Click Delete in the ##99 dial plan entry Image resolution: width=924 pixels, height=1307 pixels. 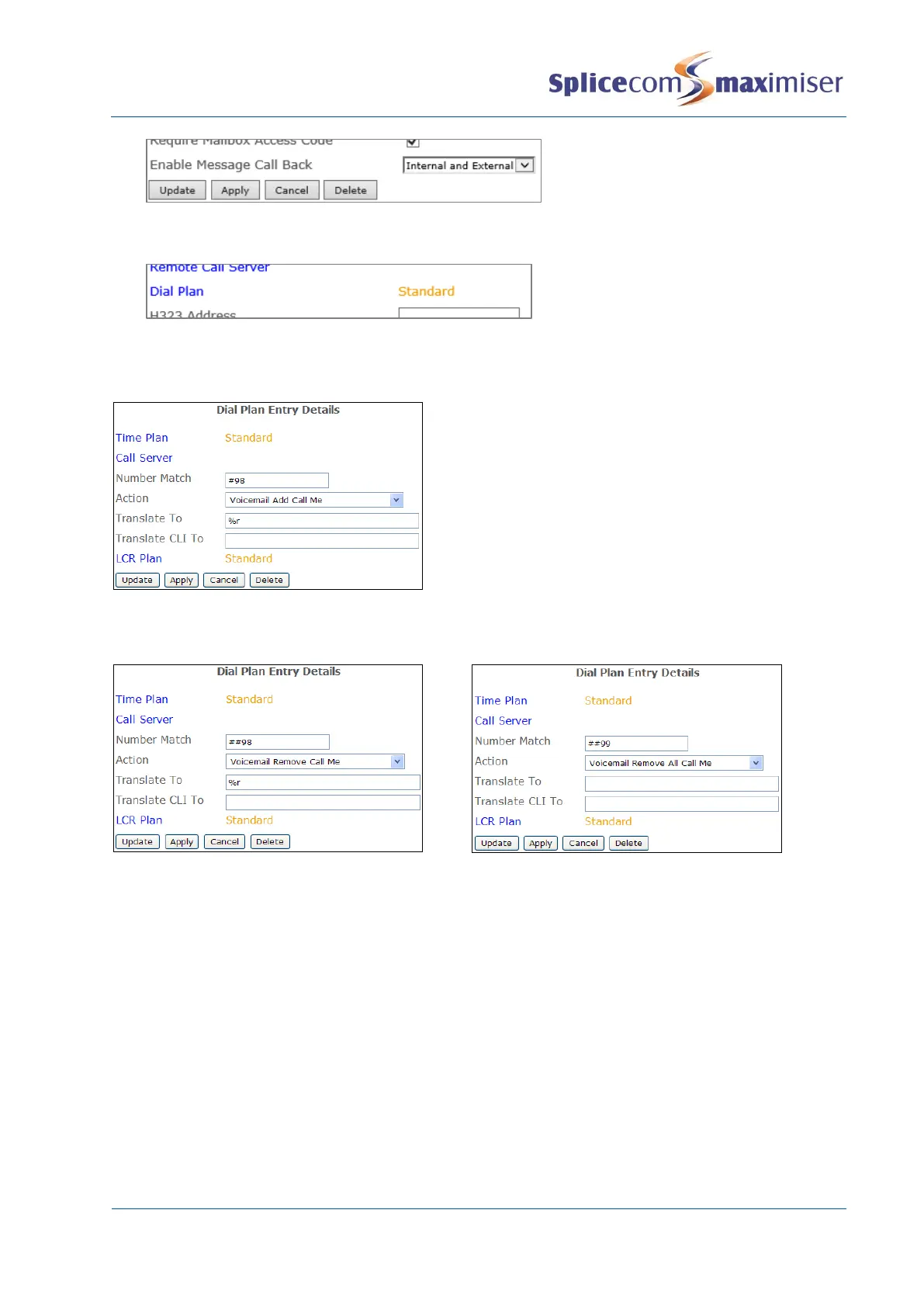628,843
